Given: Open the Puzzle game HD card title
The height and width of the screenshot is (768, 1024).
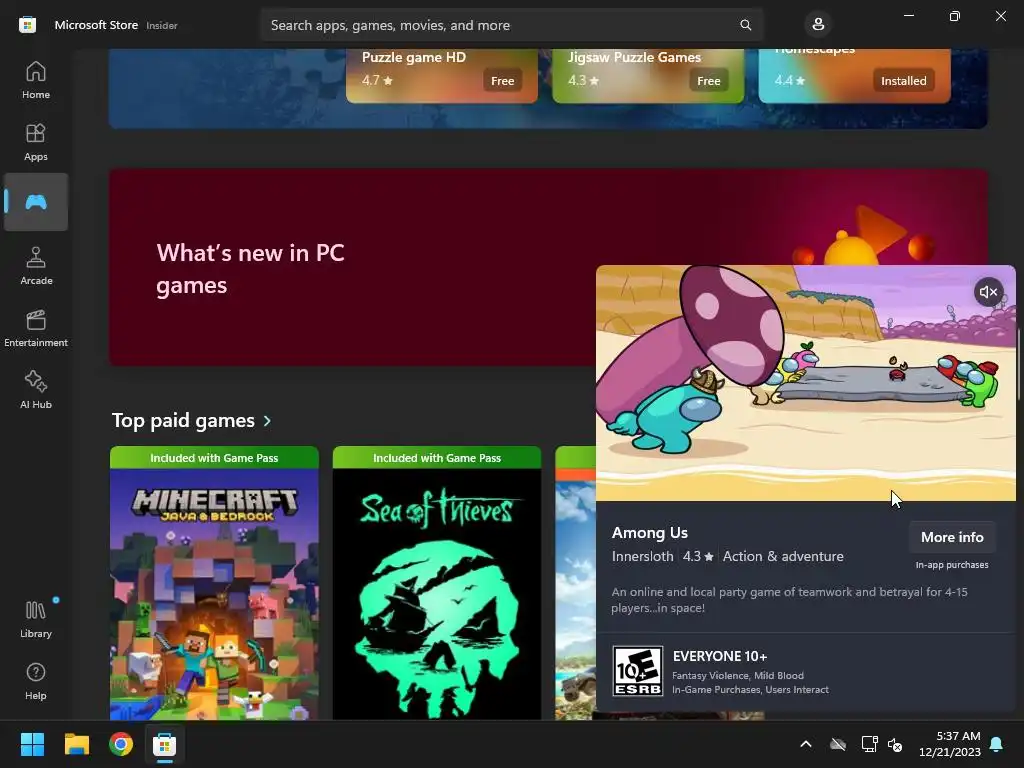Looking at the screenshot, I should click(x=414, y=57).
